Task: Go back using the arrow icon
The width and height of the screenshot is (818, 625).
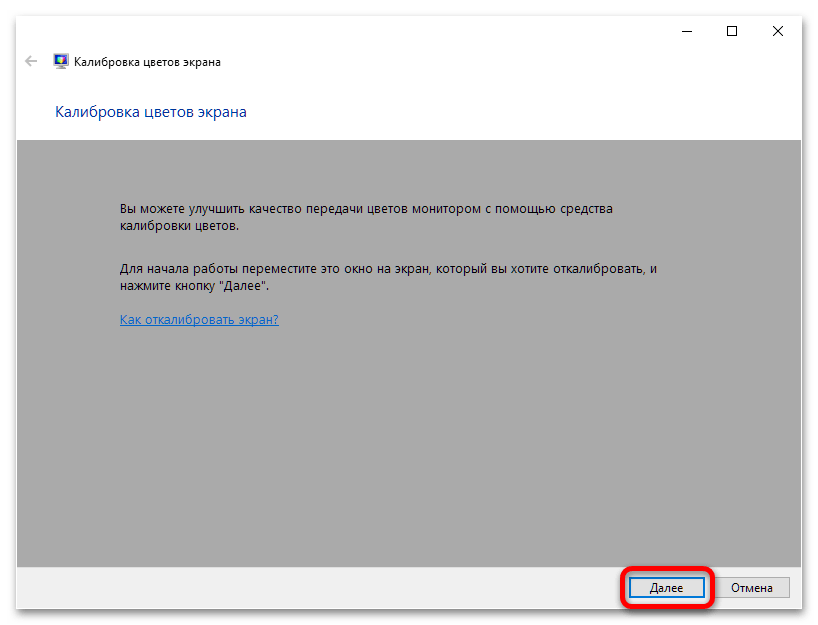Action: pyautogui.click(x=31, y=62)
